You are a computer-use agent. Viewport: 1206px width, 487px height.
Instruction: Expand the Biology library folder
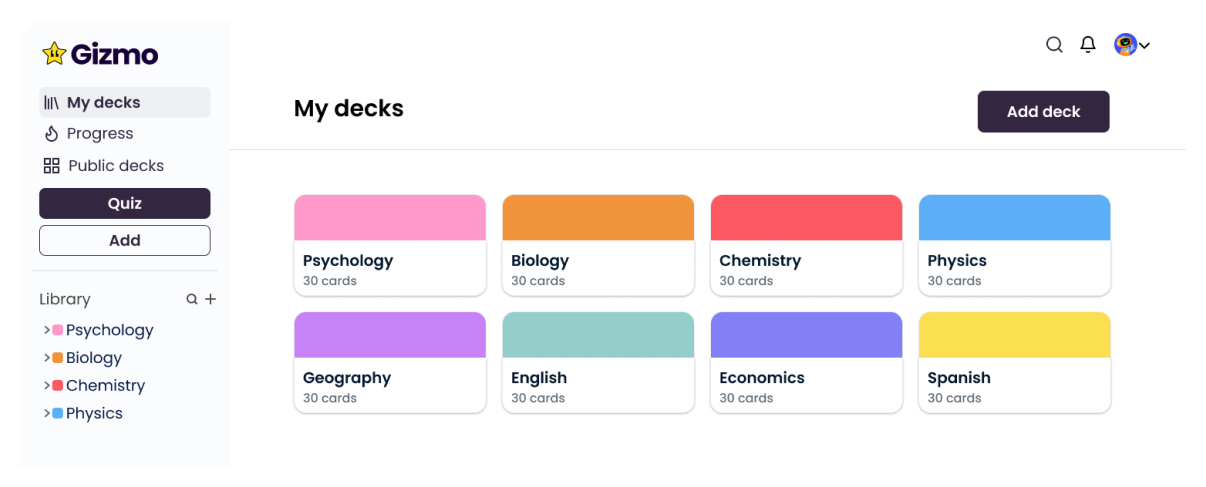click(46, 358)
